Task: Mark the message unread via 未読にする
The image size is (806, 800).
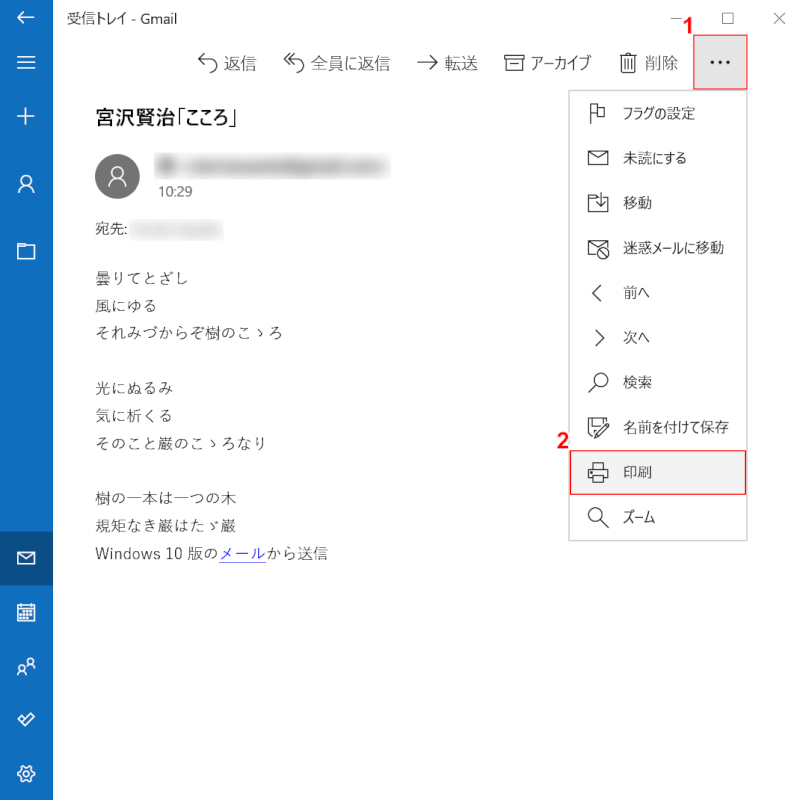Action: 657,157
